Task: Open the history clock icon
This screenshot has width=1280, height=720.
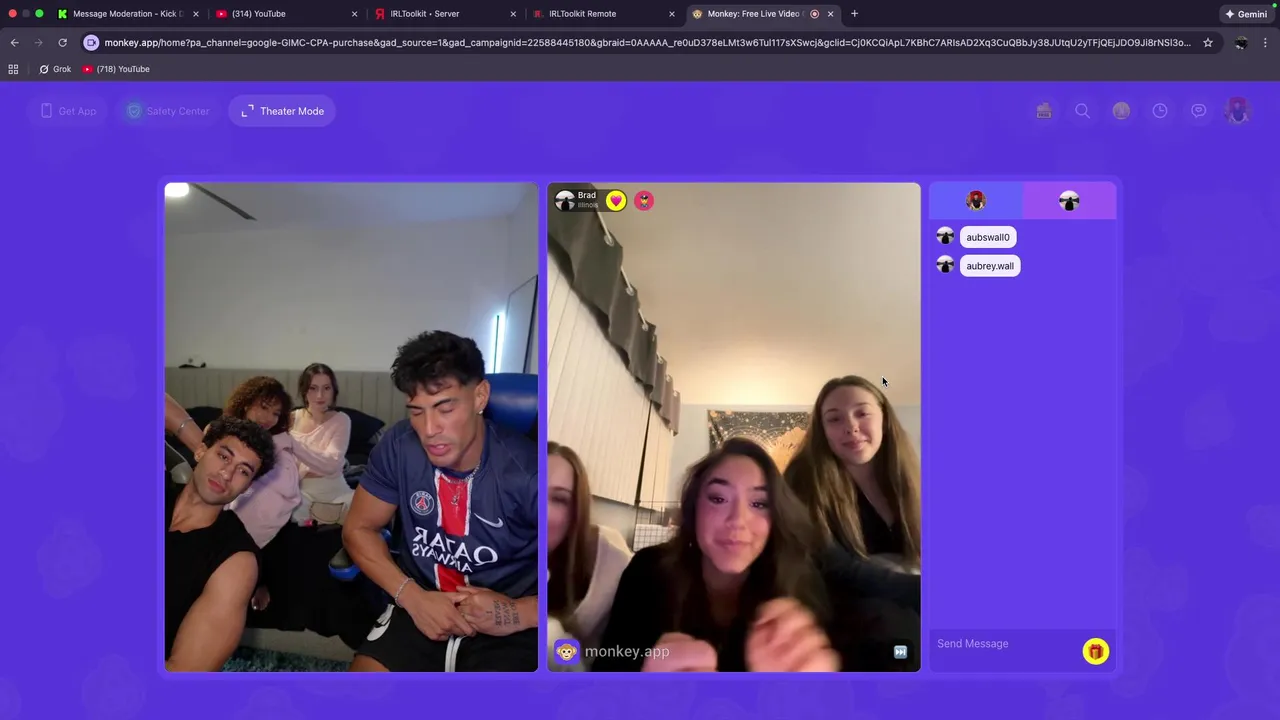Action: 1160,111
